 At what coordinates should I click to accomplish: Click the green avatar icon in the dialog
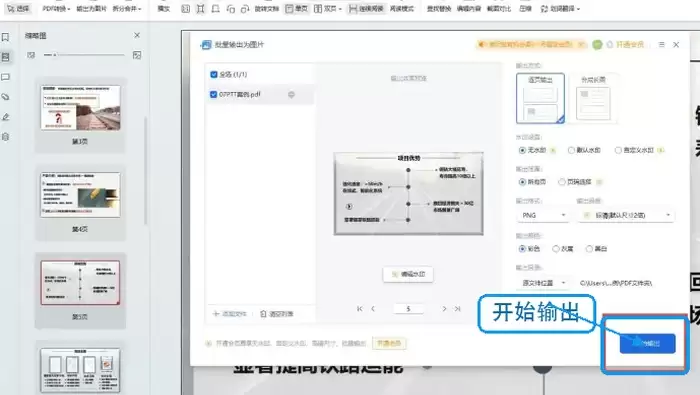click(x=597, y=45)
